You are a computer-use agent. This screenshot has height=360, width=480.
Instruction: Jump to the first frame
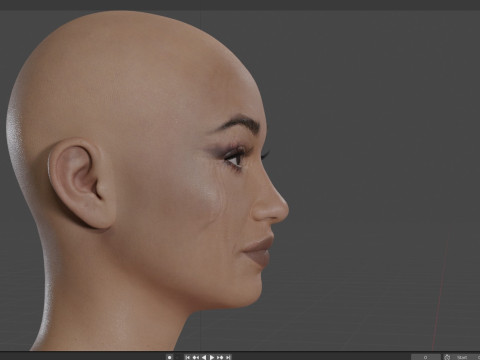(x=188, y=357)
